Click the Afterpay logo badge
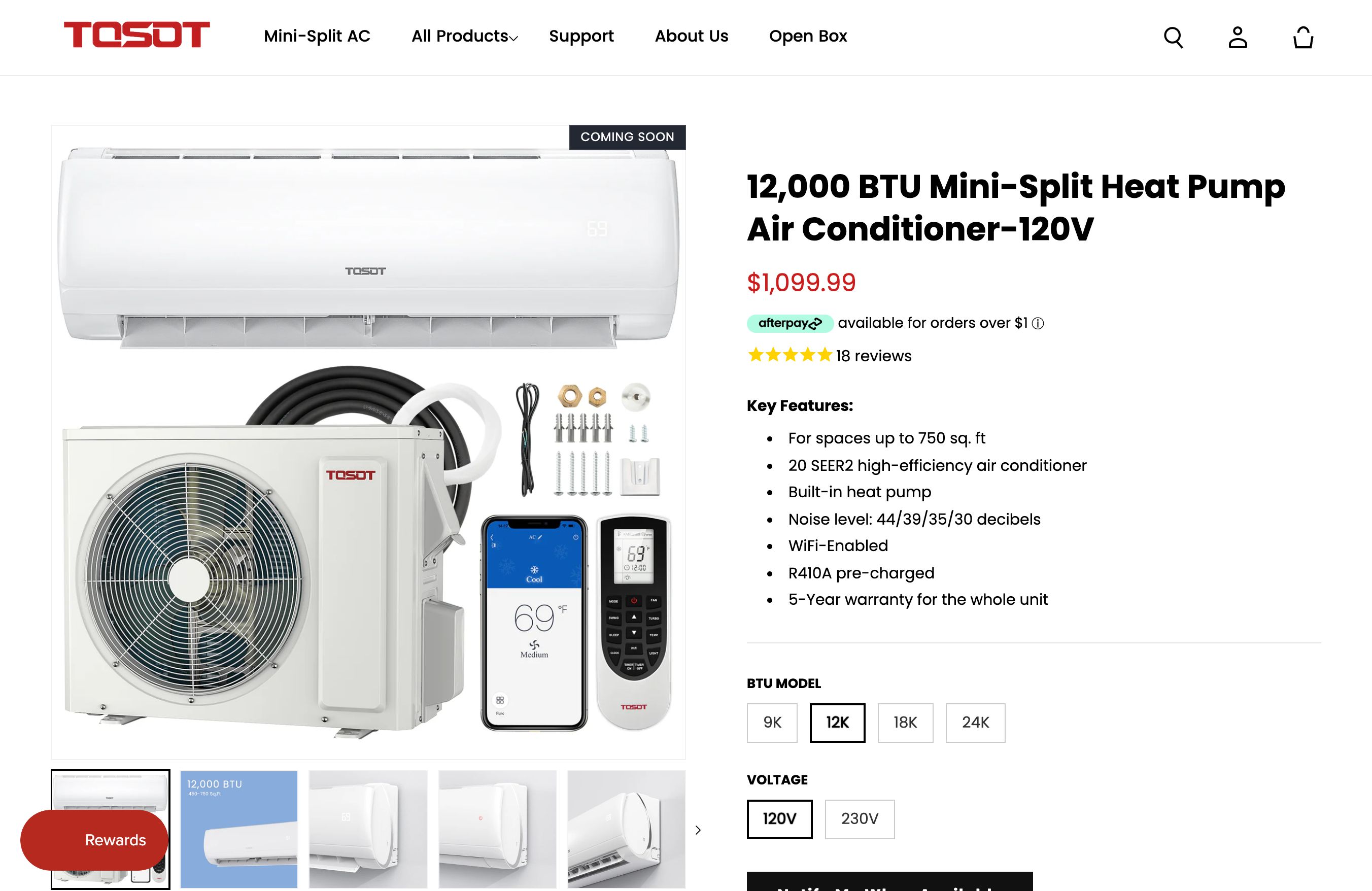This screenshot has height=891, width=1372. 790,323
